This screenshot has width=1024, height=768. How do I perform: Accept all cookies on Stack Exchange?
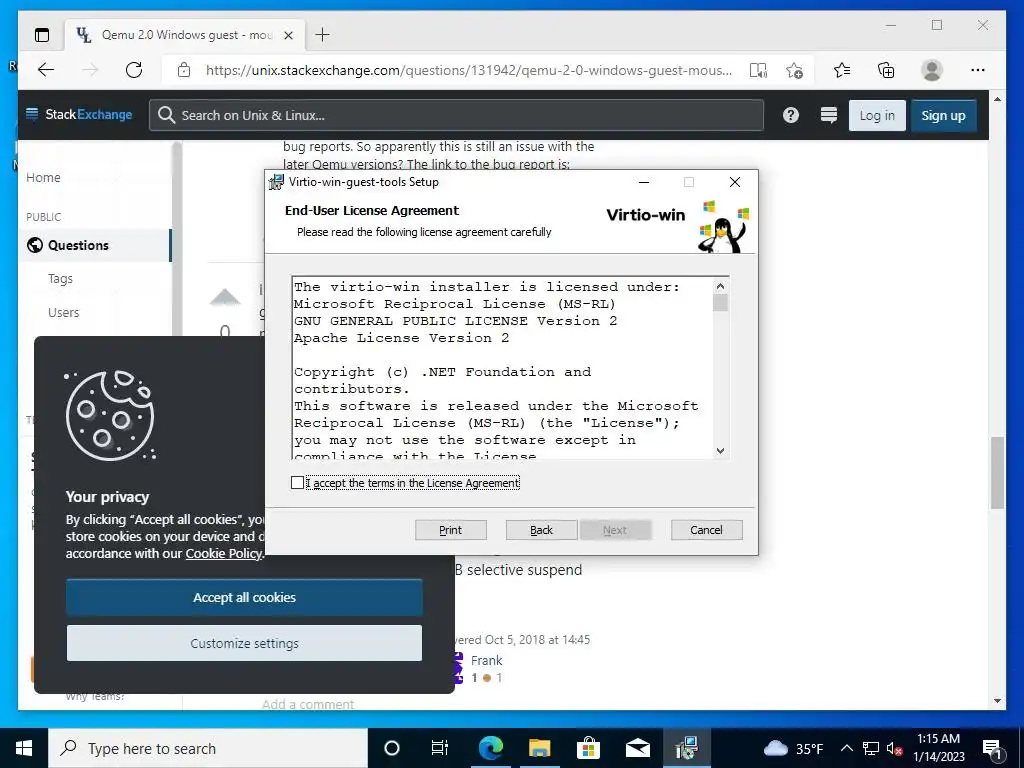tap(244, 598)
